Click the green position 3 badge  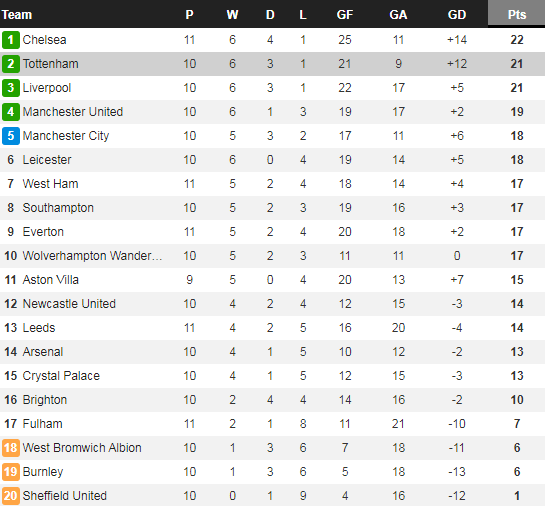[x=10, y=88]
